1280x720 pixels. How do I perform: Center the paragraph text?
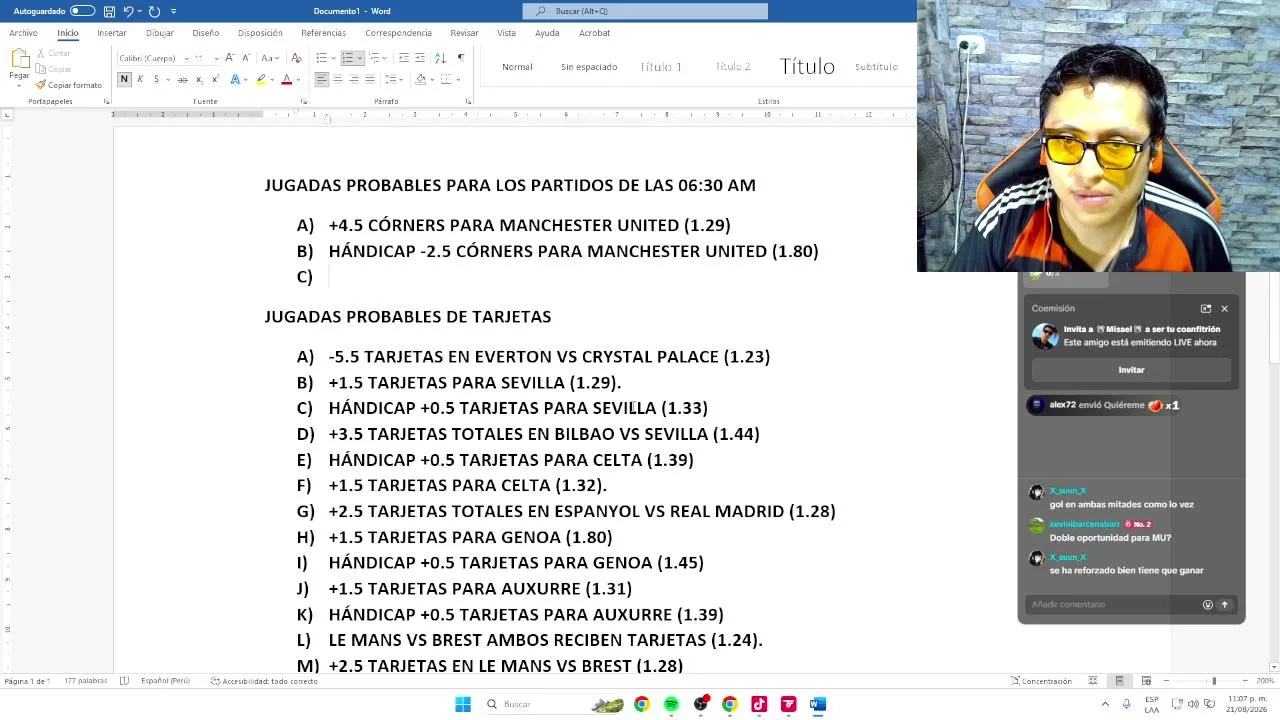click(x=338, y=79)
